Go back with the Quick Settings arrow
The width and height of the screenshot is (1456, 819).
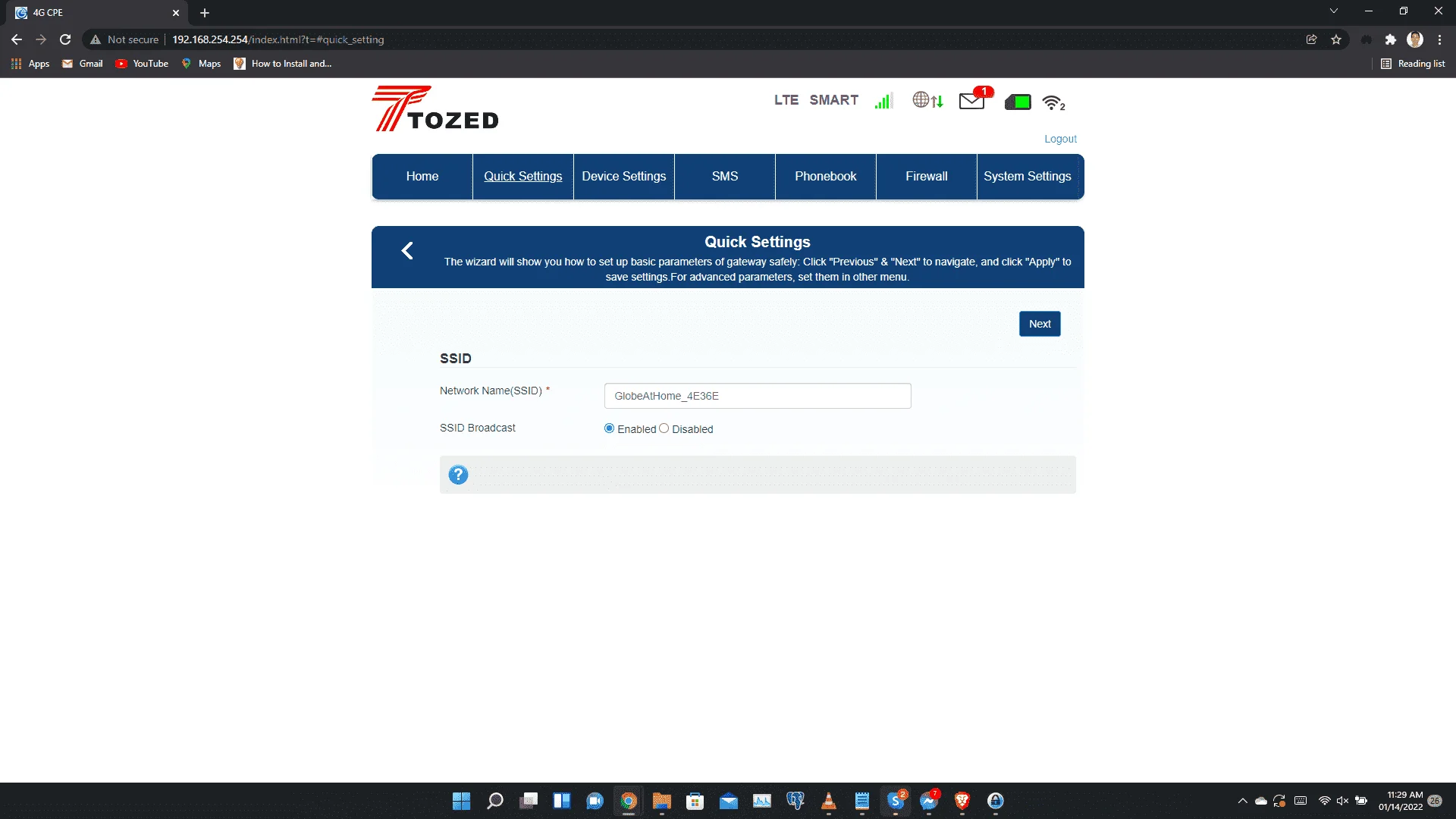pyautogui.click(x=407, y=251)
